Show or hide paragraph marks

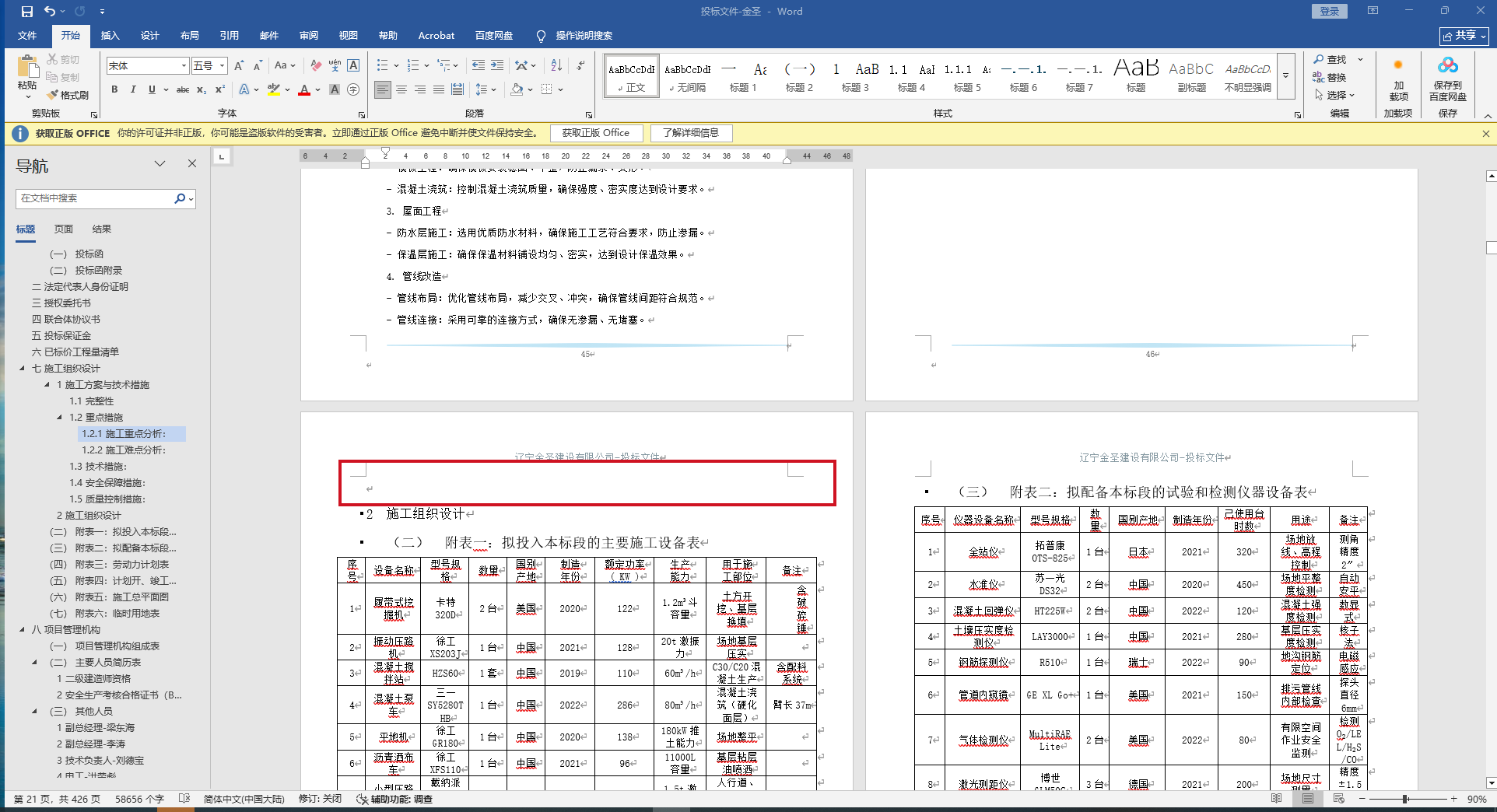point(580,65)
